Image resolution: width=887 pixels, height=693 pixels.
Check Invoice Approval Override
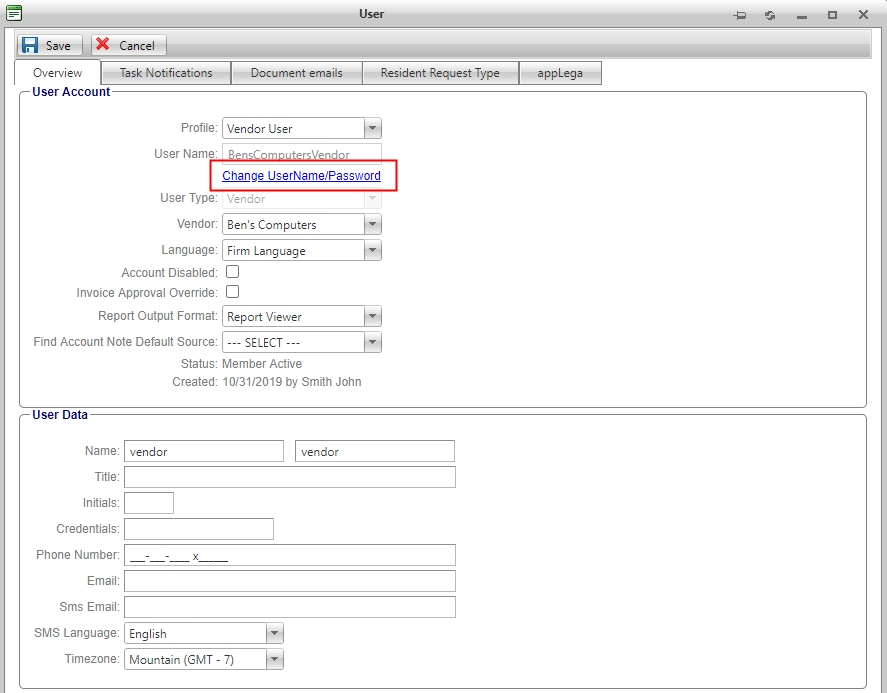231,291
